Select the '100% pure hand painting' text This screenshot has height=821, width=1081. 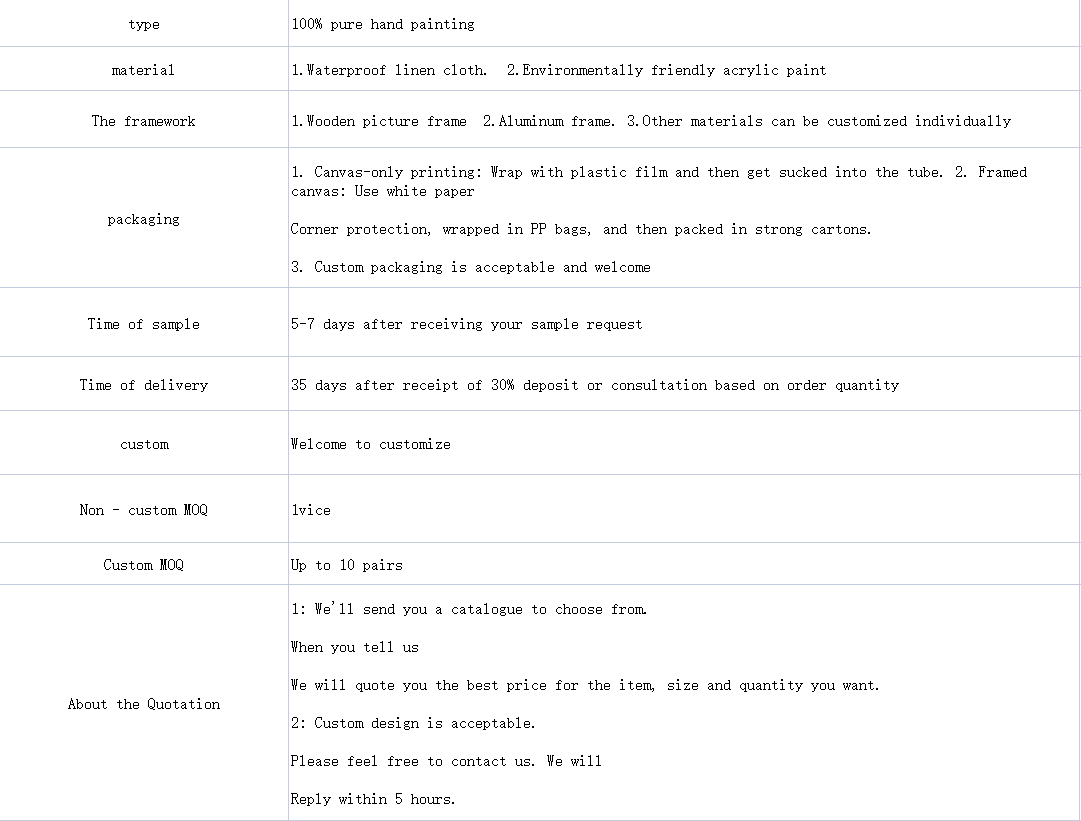click(383, 24)
